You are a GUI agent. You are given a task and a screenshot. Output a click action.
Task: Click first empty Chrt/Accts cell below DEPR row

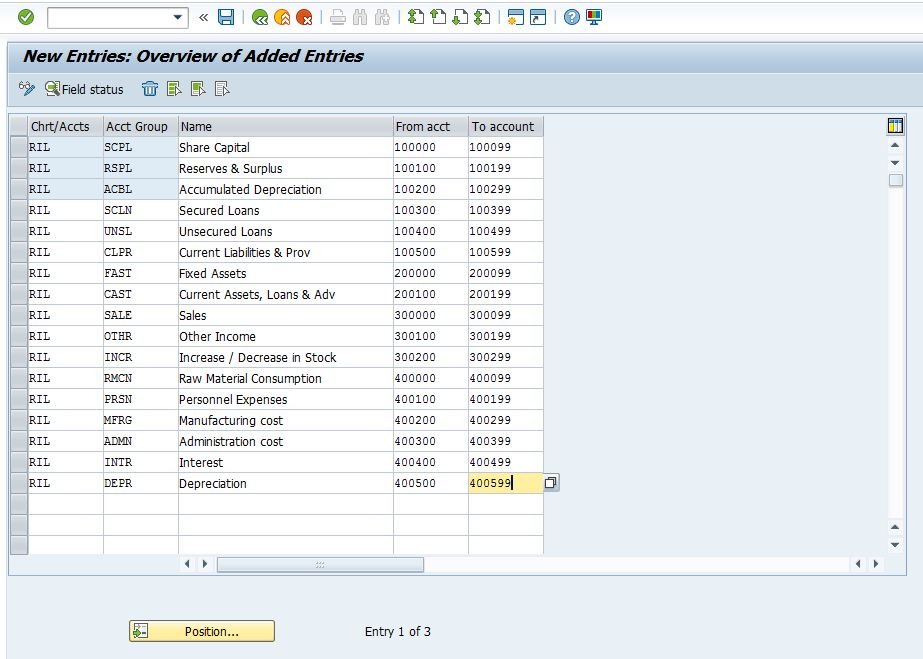65,504
